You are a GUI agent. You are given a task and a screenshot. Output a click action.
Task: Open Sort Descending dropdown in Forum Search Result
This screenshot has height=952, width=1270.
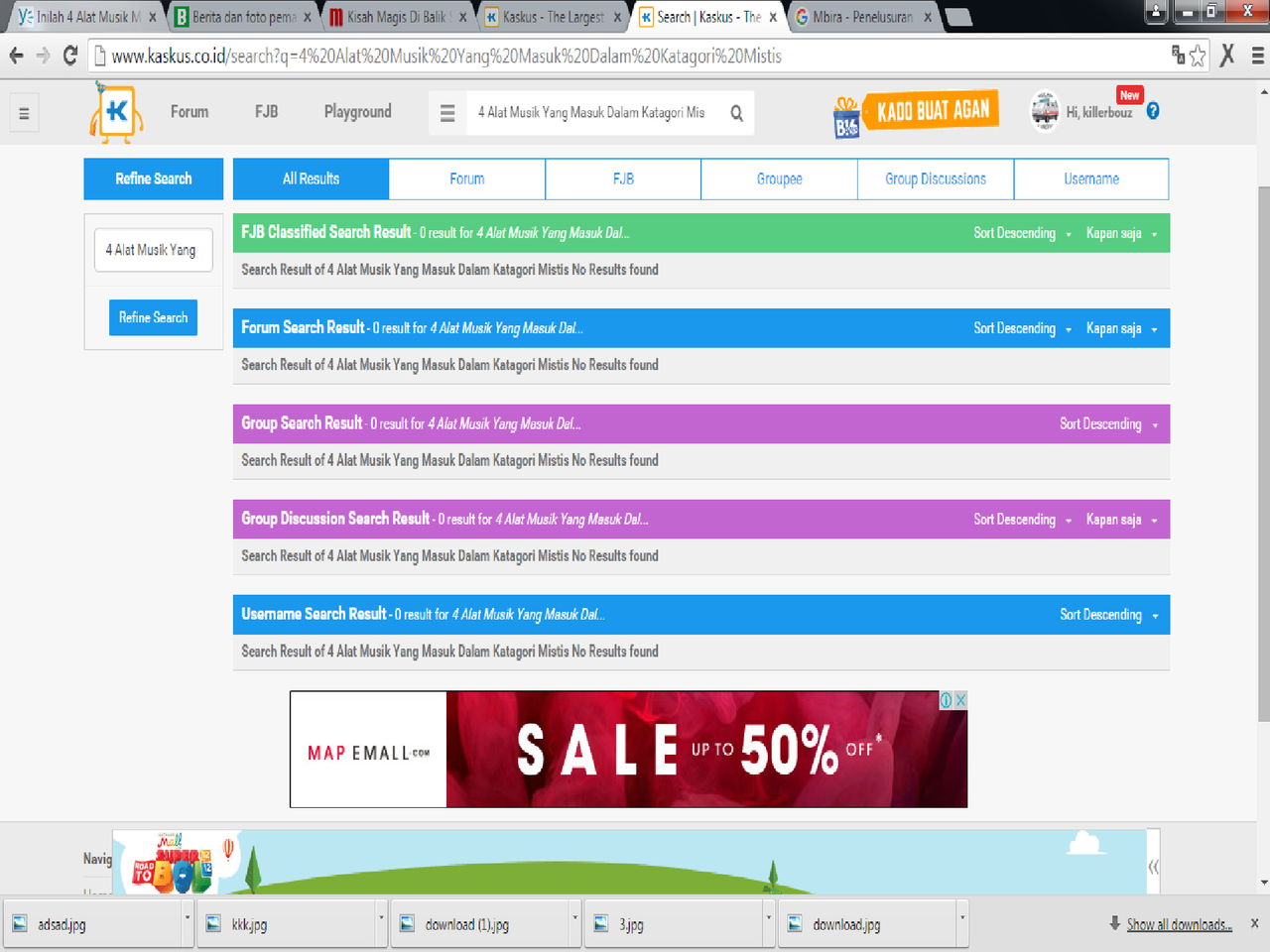pyautogui.click(x=1022, y=328)
